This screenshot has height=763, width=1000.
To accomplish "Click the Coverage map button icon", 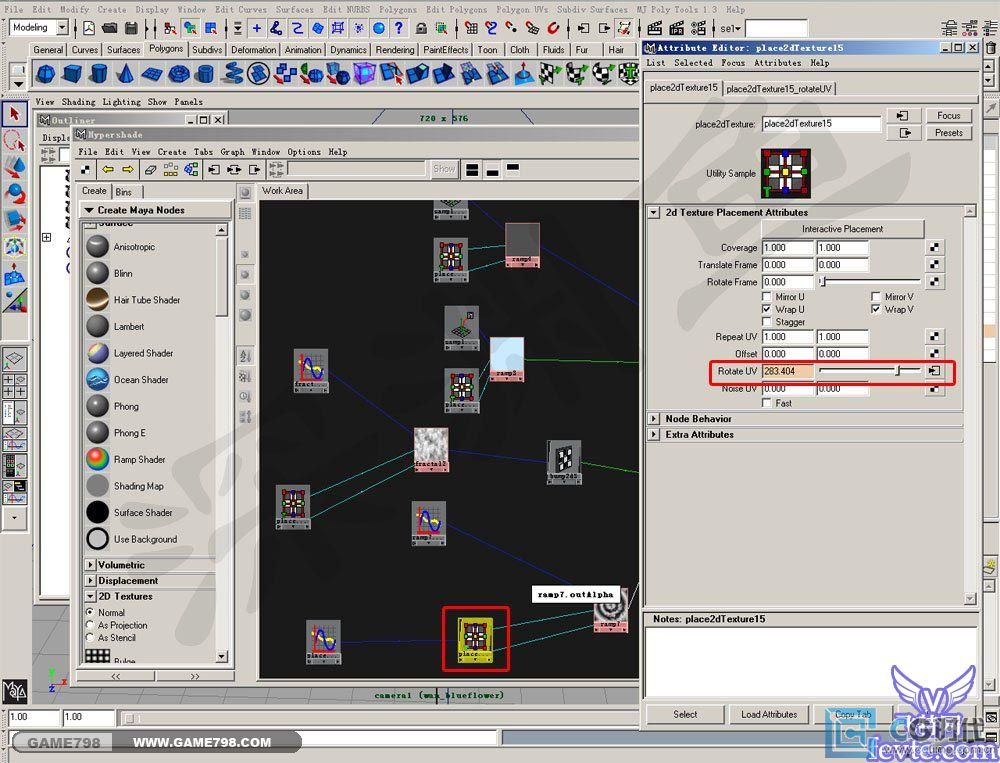I will (x=934, y=247).
